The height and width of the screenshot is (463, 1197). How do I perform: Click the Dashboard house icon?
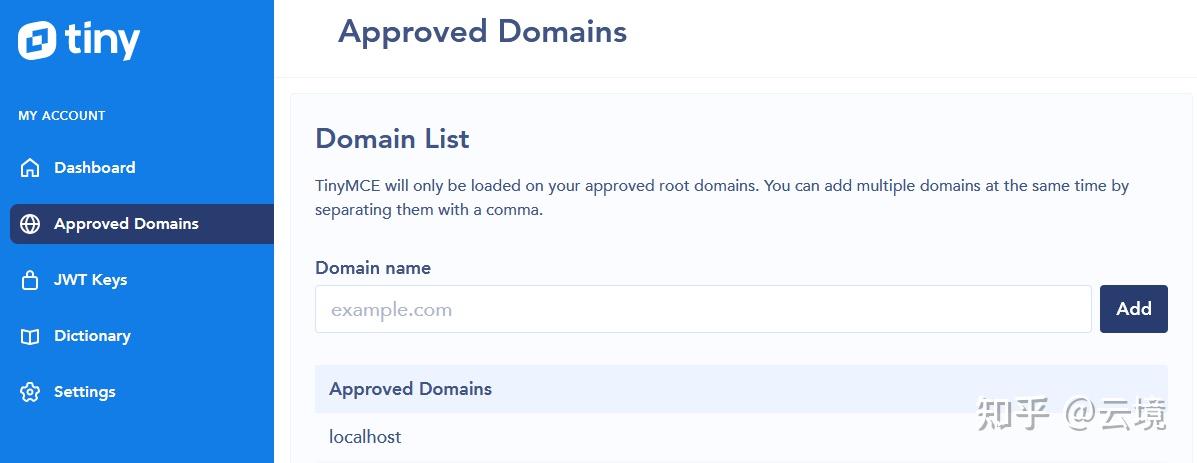click(x=30, y=168)
